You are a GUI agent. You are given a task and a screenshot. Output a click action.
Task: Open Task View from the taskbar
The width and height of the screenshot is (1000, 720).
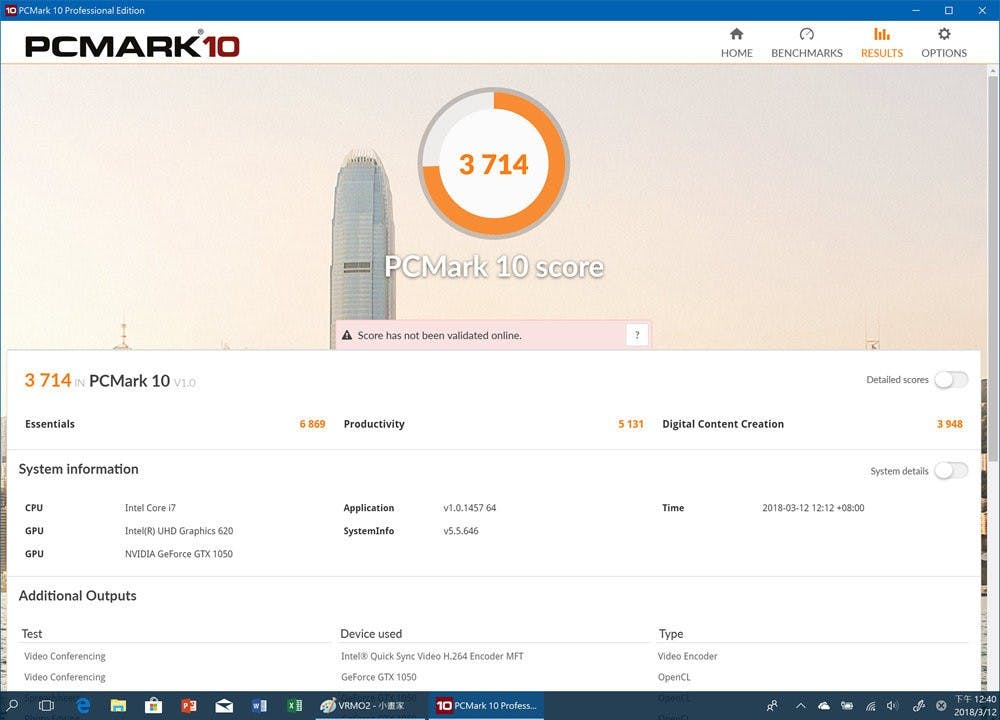(46, 705)
